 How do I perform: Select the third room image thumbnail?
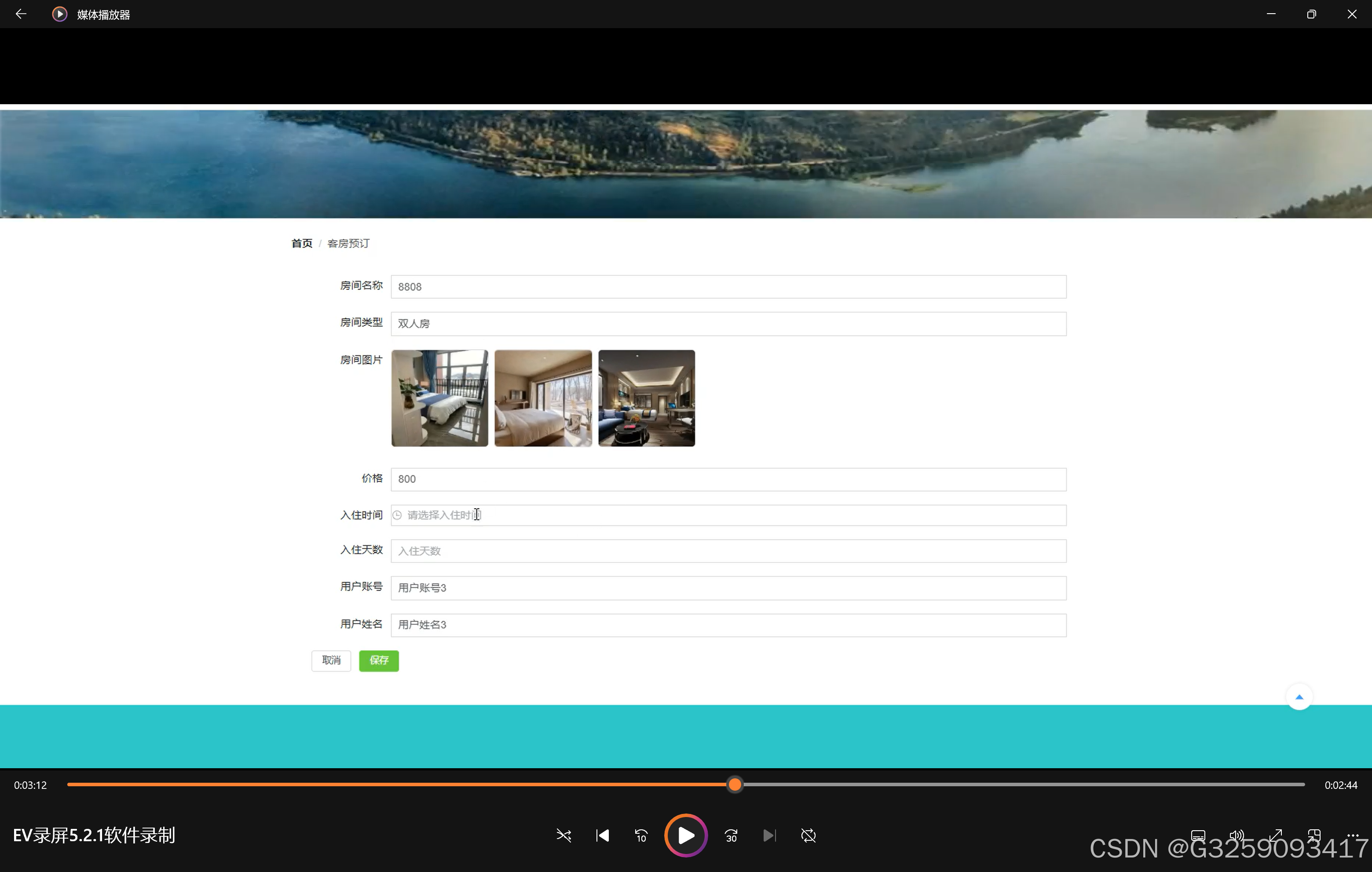646,398
